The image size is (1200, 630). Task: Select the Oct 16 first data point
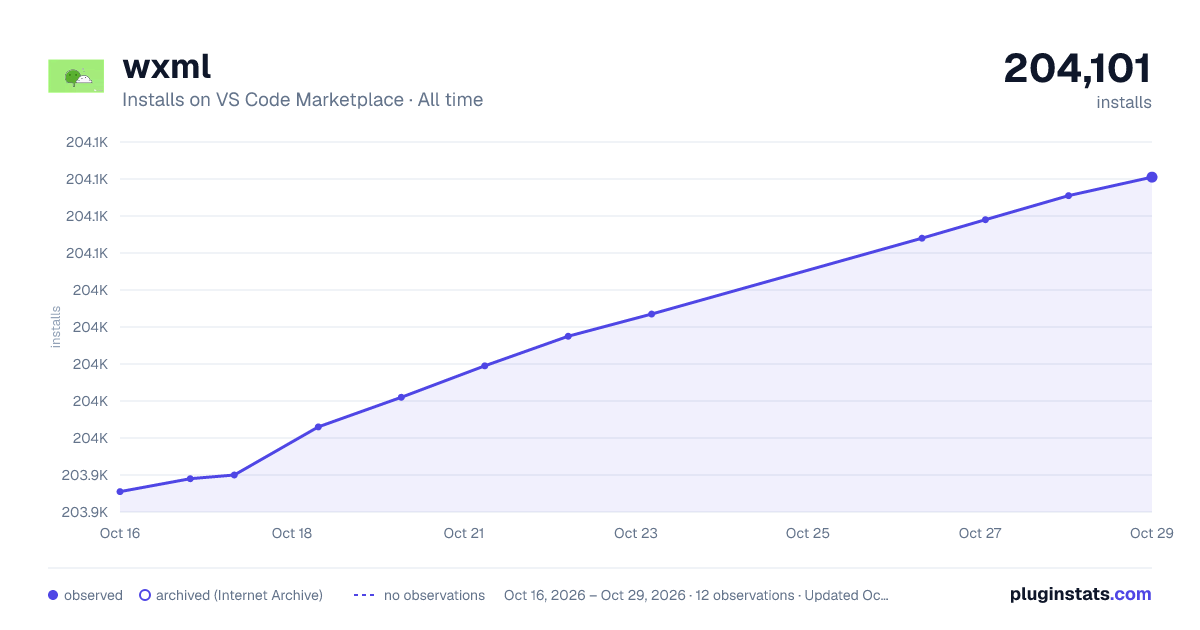(x=120, y=492)
